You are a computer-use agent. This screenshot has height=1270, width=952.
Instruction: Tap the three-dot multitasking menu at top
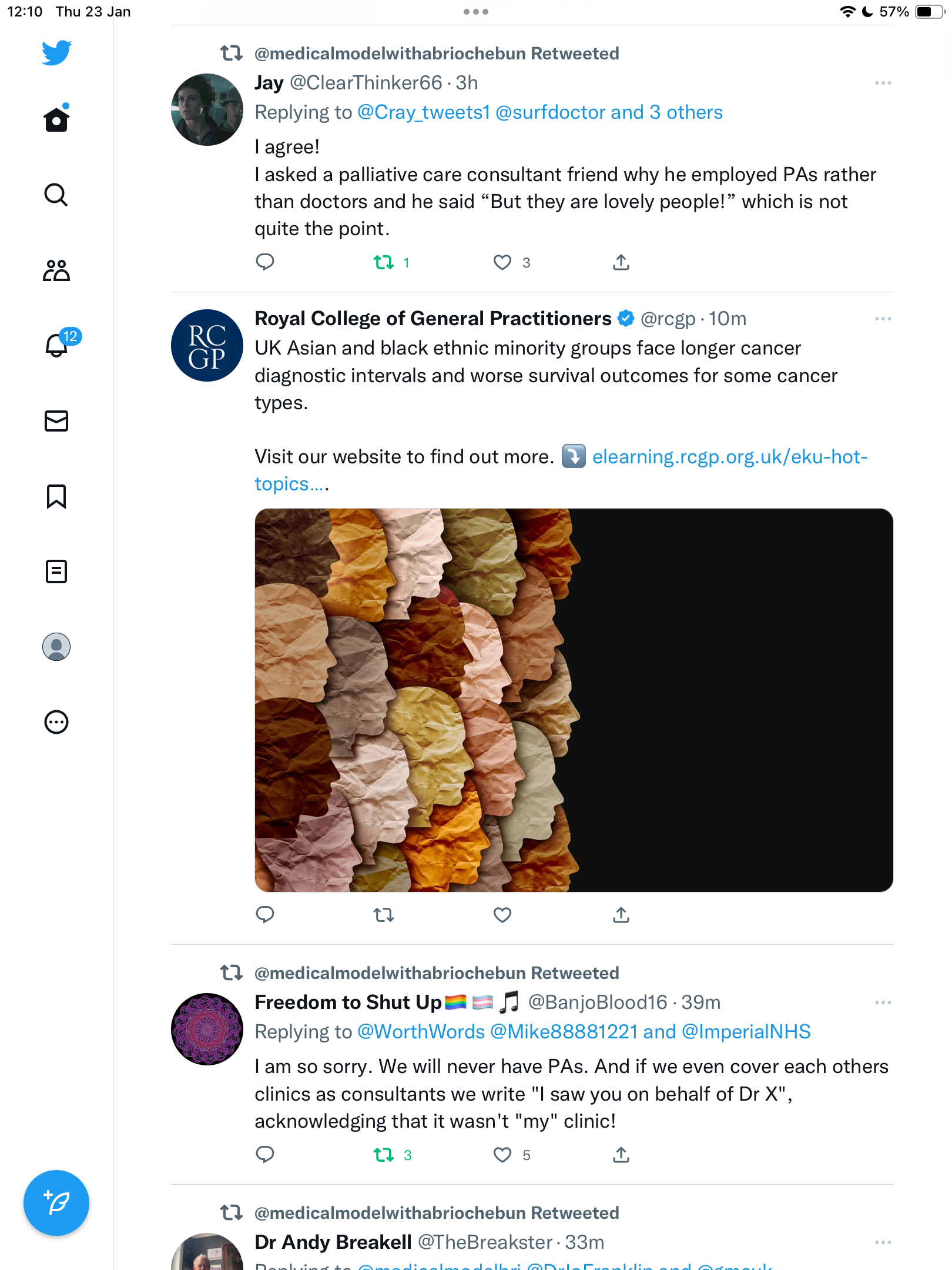coord(476,12)
